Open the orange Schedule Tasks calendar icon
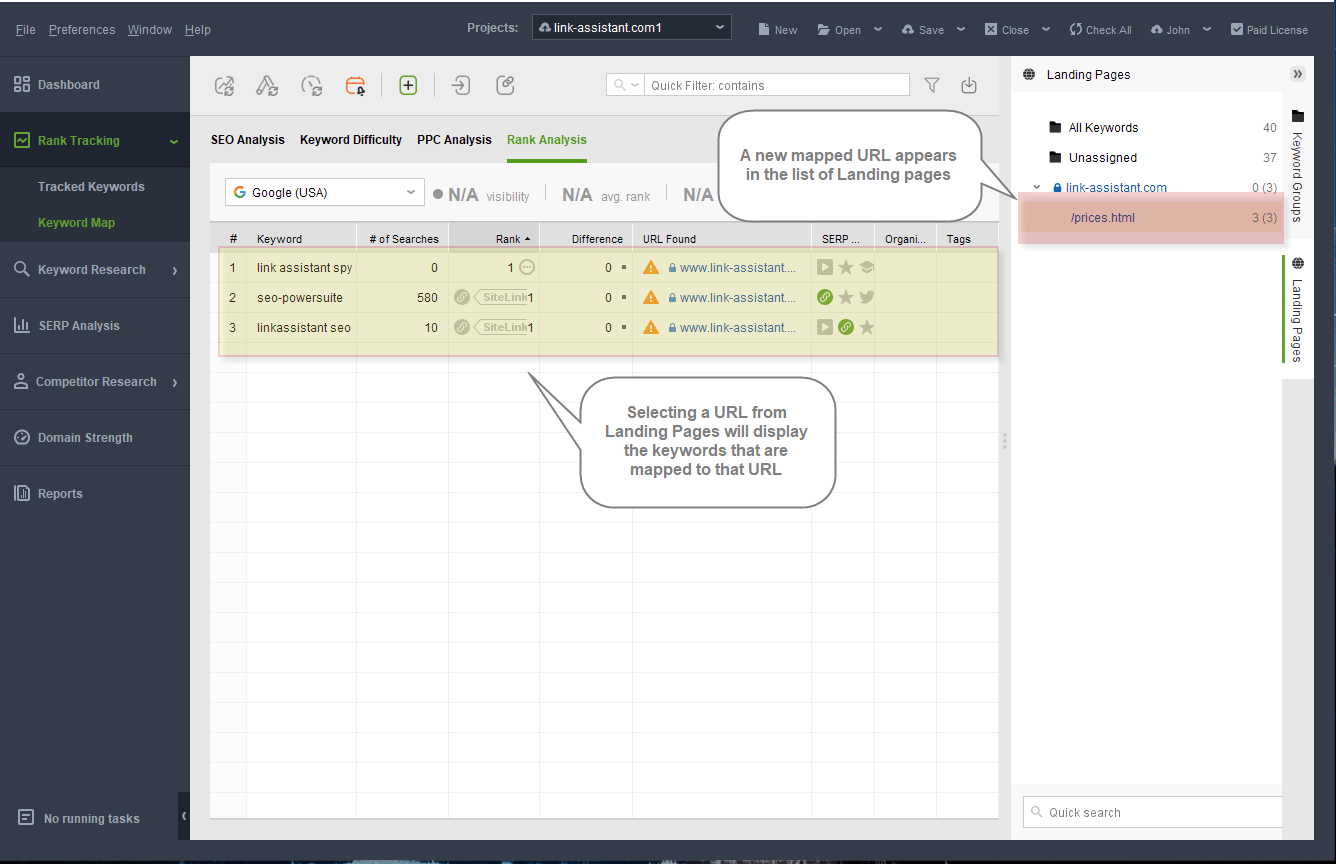This screenshot has height=864, width=1336. tap(356, 86)
